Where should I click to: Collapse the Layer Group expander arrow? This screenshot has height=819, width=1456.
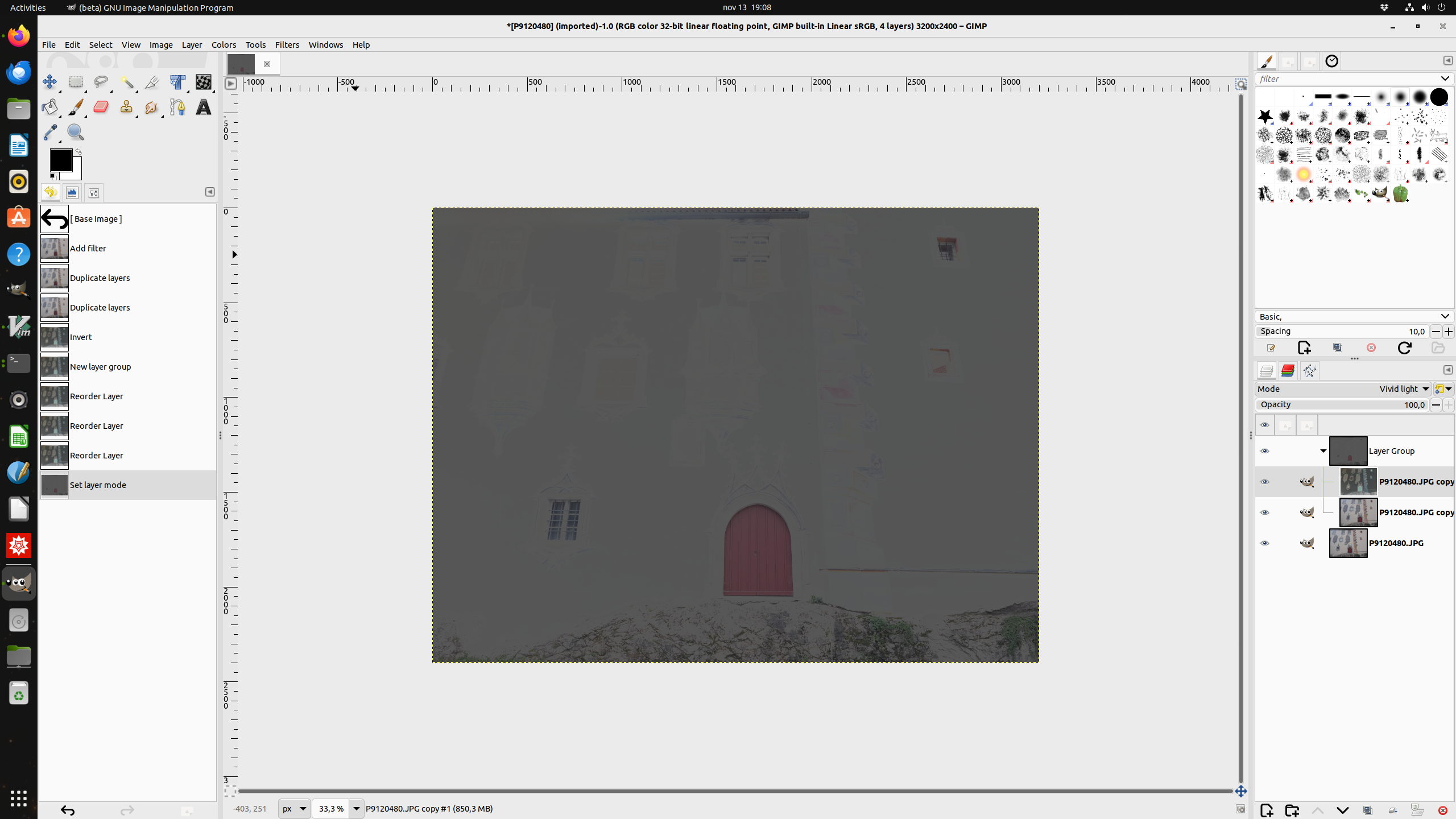click(x=1323, y=451)
